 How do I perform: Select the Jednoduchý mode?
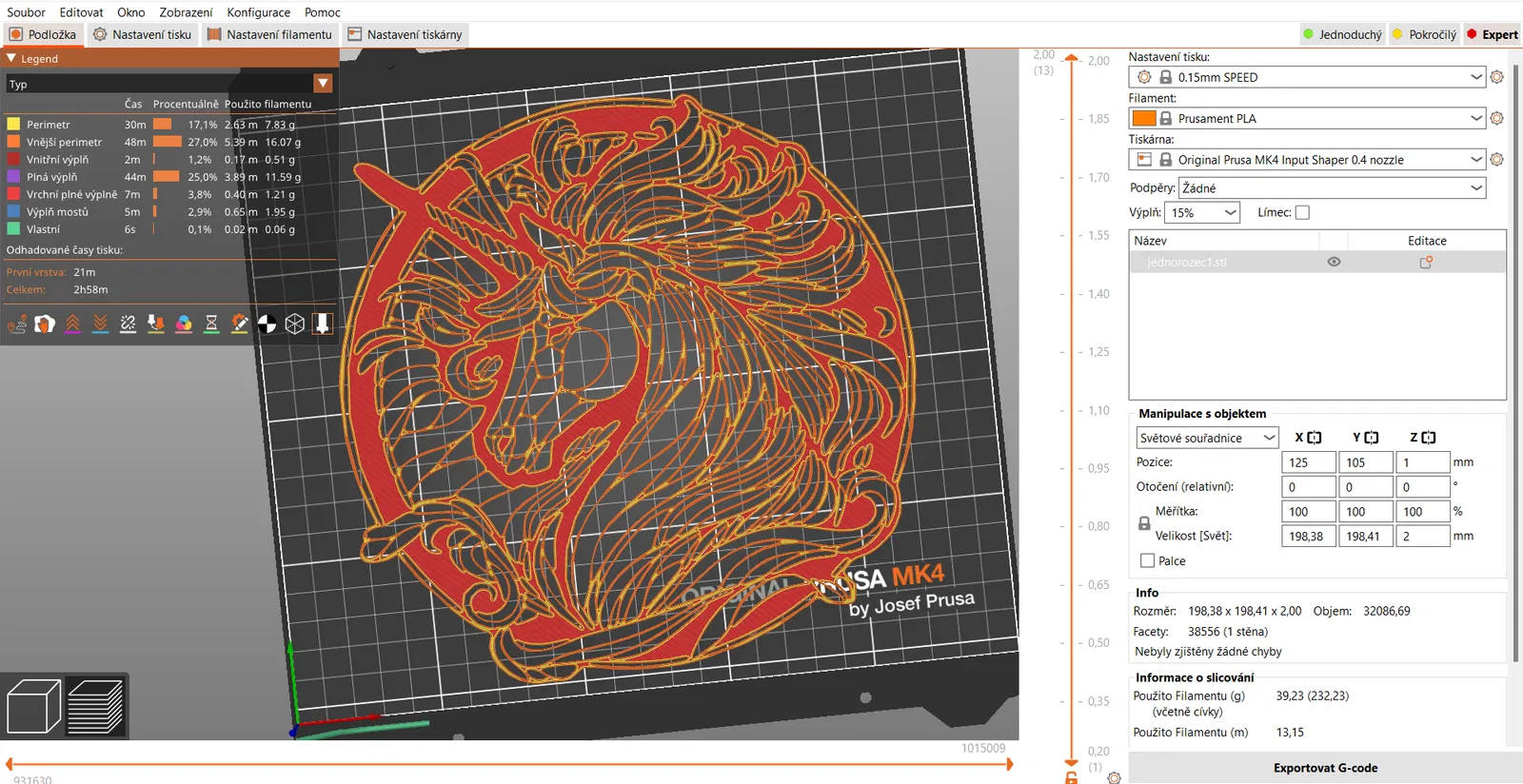1342,34
